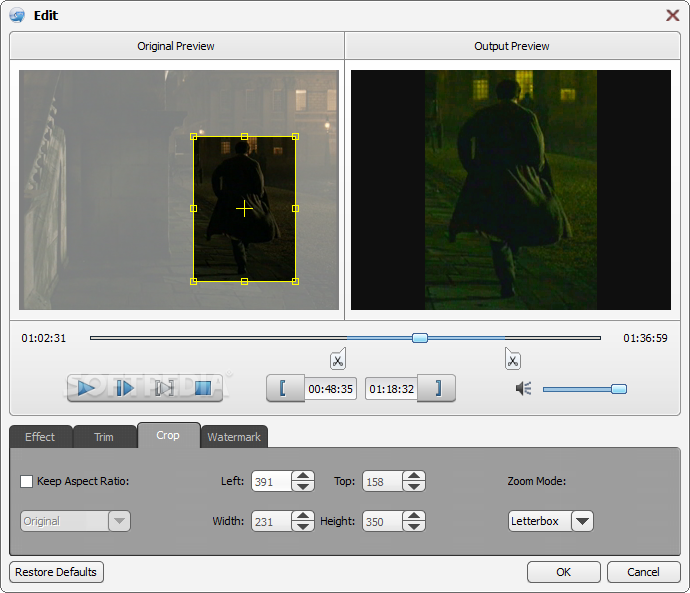Click the right scissors trim marker
Screen dimensions: 690x593
[x=513, y=359]
